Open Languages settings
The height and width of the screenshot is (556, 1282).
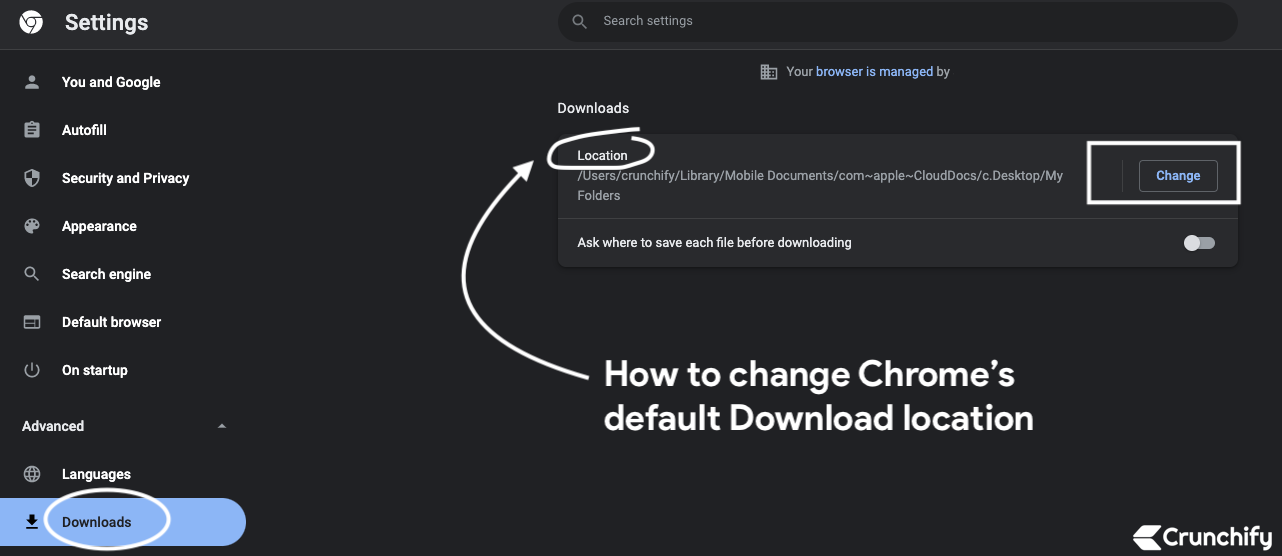coord(96,474)
